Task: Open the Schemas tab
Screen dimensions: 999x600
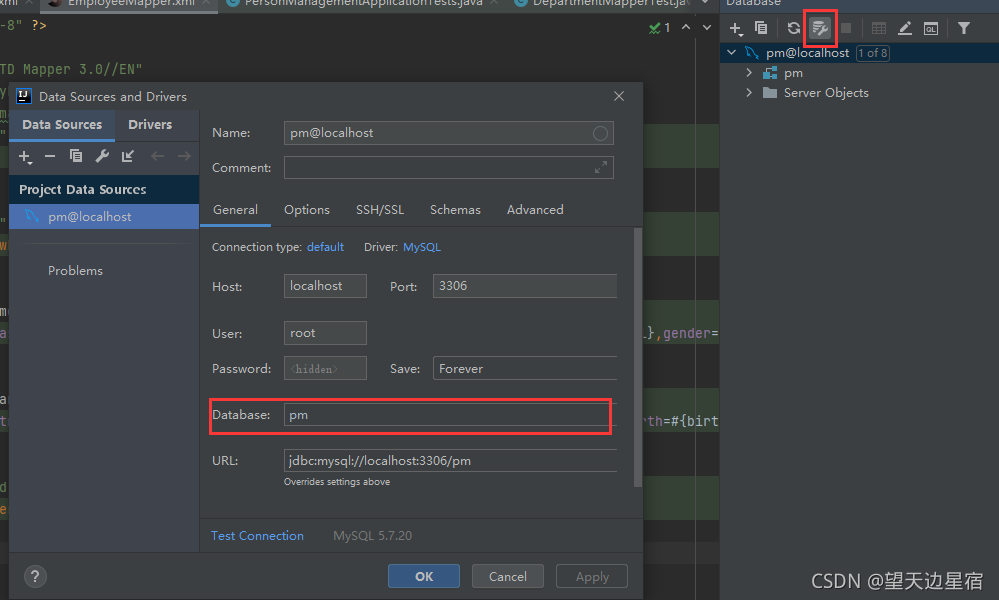Action: click(455, 210)
